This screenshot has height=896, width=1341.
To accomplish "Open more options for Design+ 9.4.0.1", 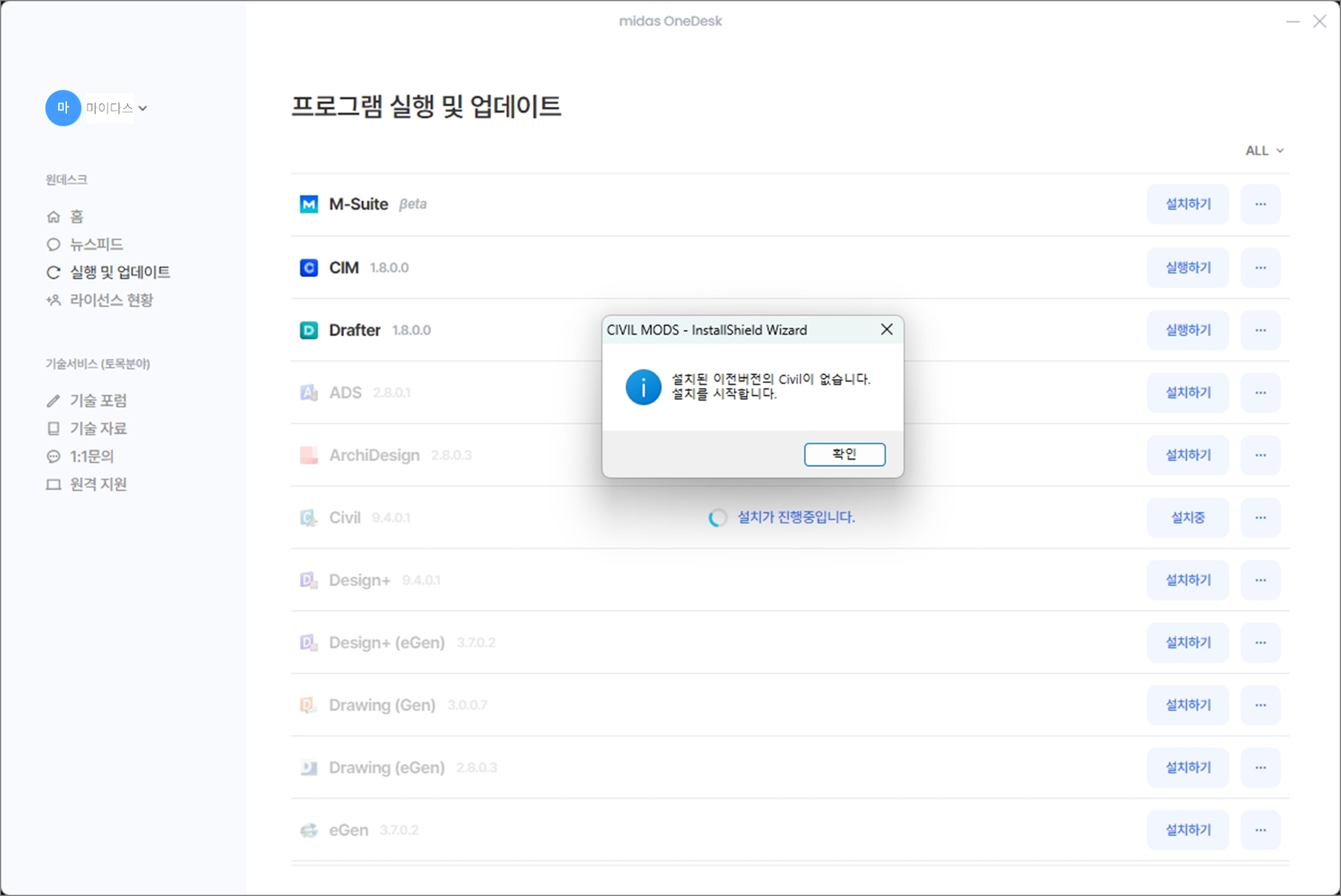I will 1261,580.
